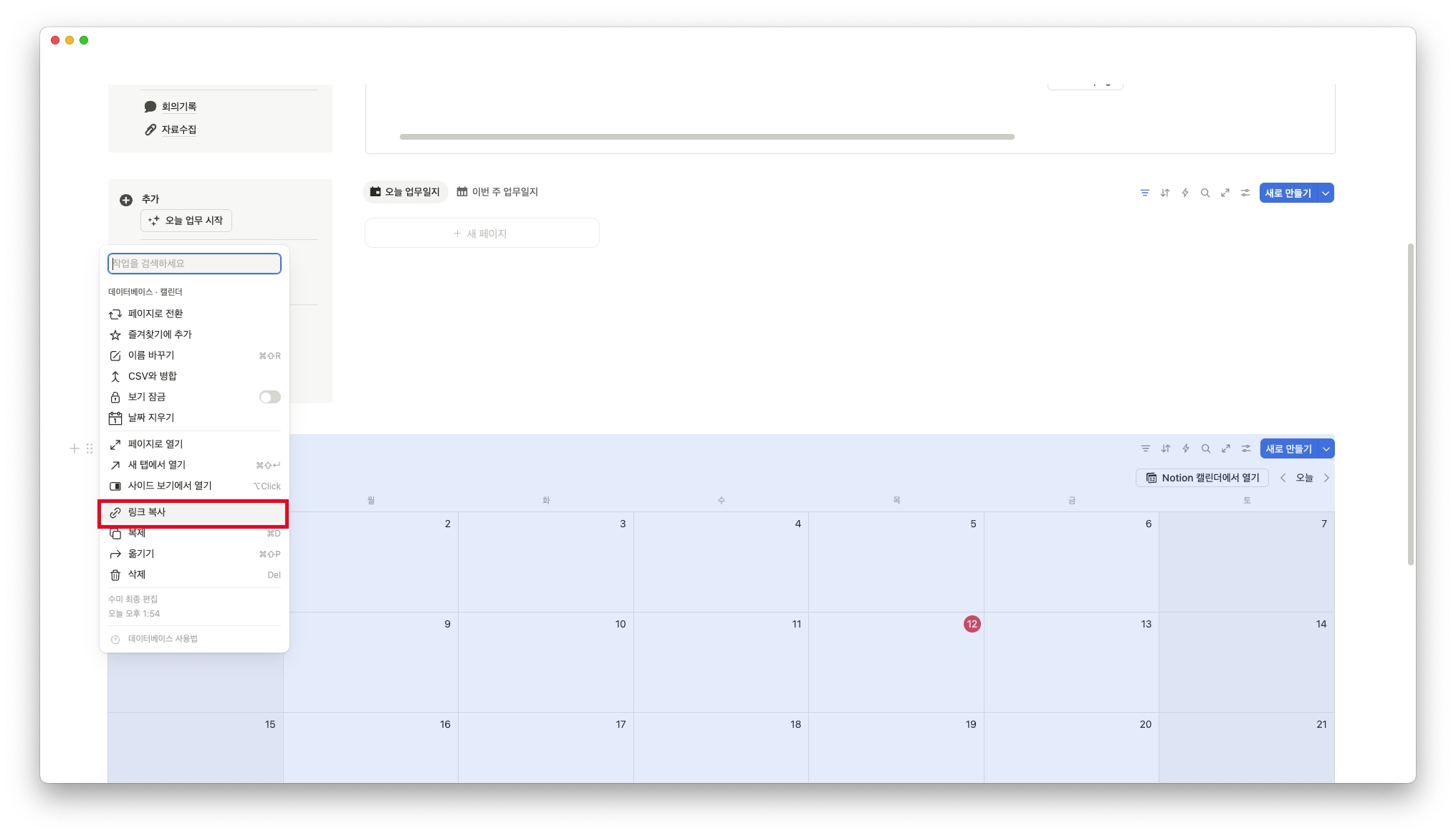
Task: Switch to 이번 주 업무일지 tab
Action: point(498,192)
